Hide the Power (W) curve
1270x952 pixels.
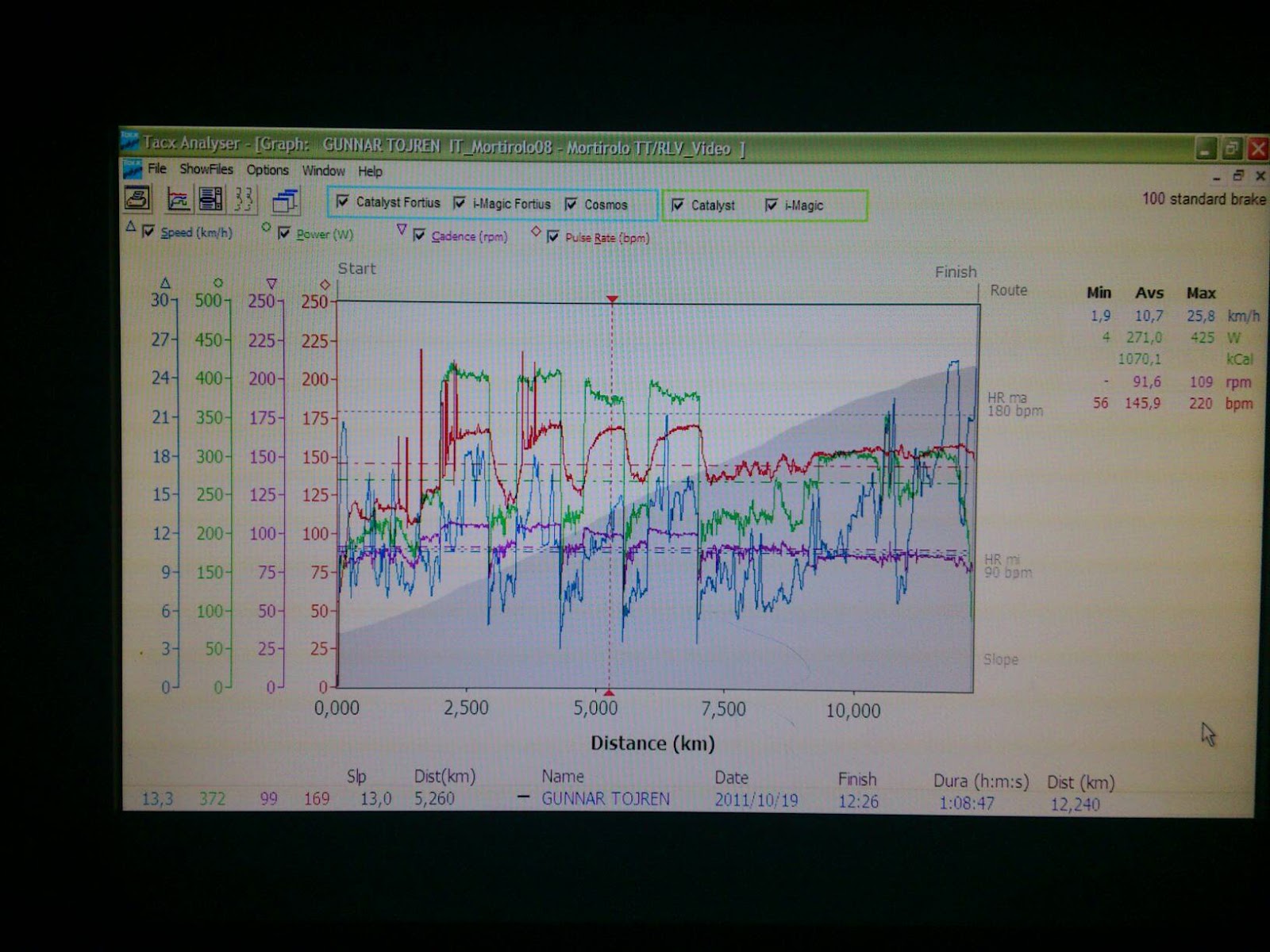click(x=283, y=233)
